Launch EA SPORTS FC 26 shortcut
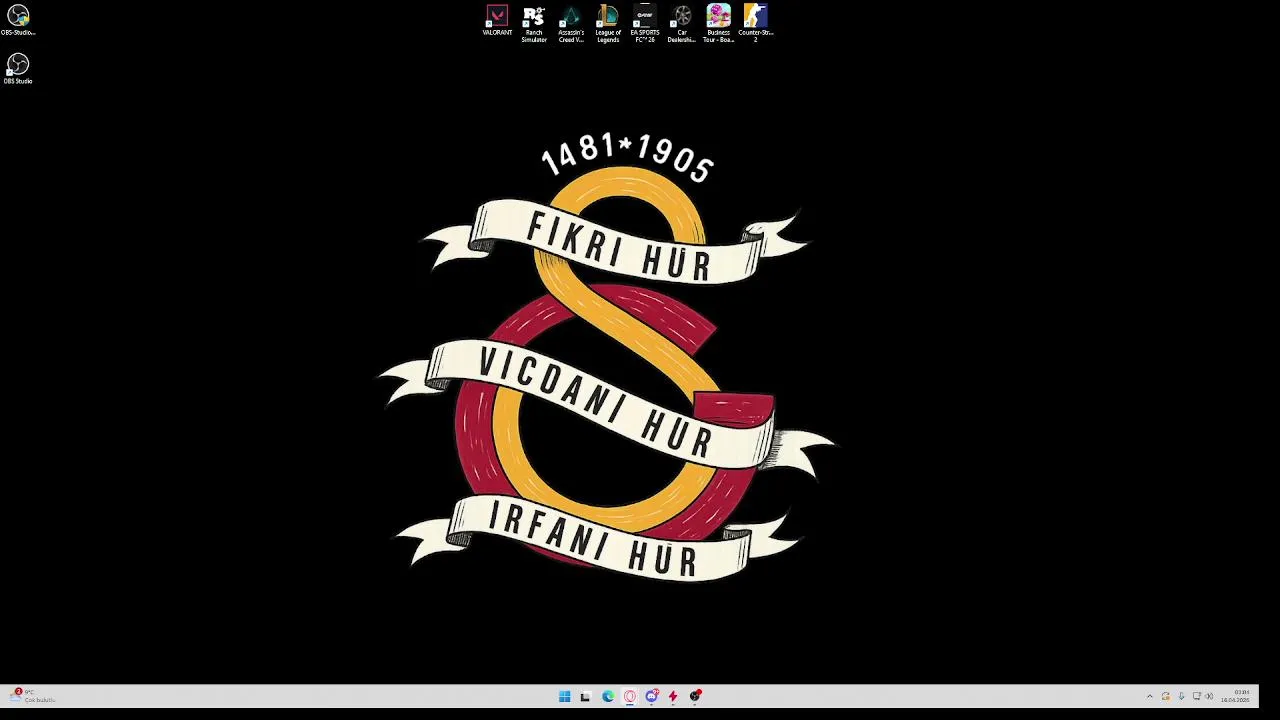Viewport: 1280px width, 720px height. 645,24
